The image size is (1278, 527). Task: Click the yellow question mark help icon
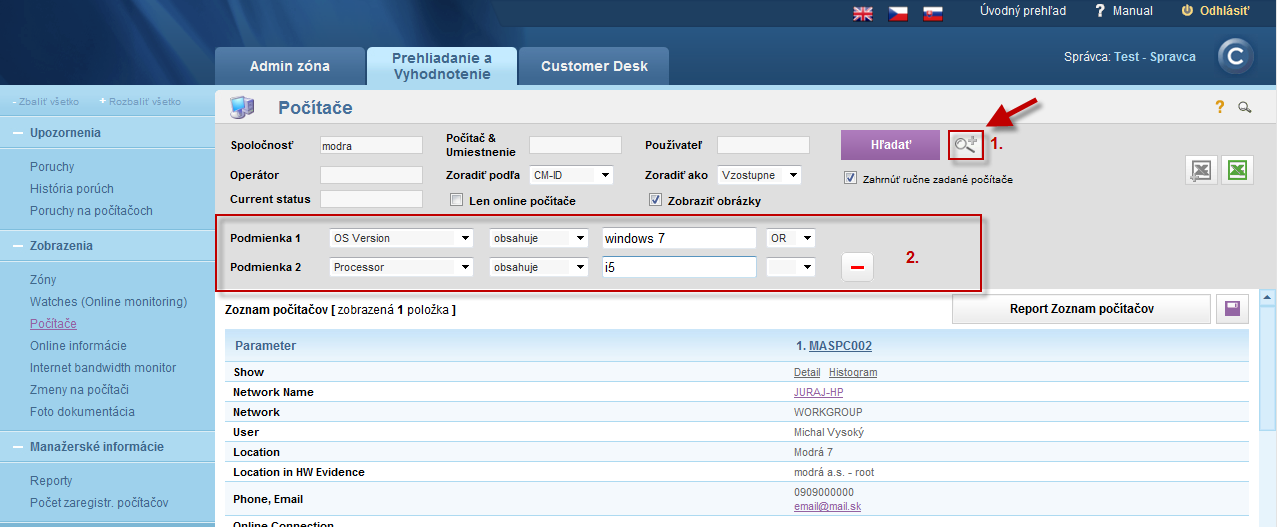(1220, 107)
